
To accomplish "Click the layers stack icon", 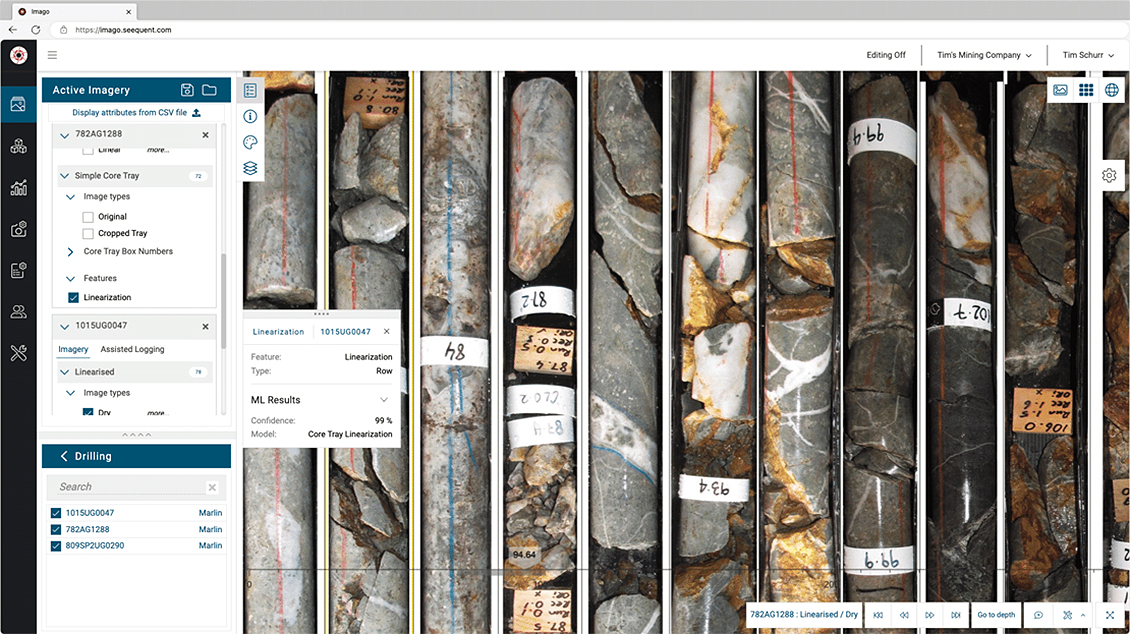I will (250, 168).
